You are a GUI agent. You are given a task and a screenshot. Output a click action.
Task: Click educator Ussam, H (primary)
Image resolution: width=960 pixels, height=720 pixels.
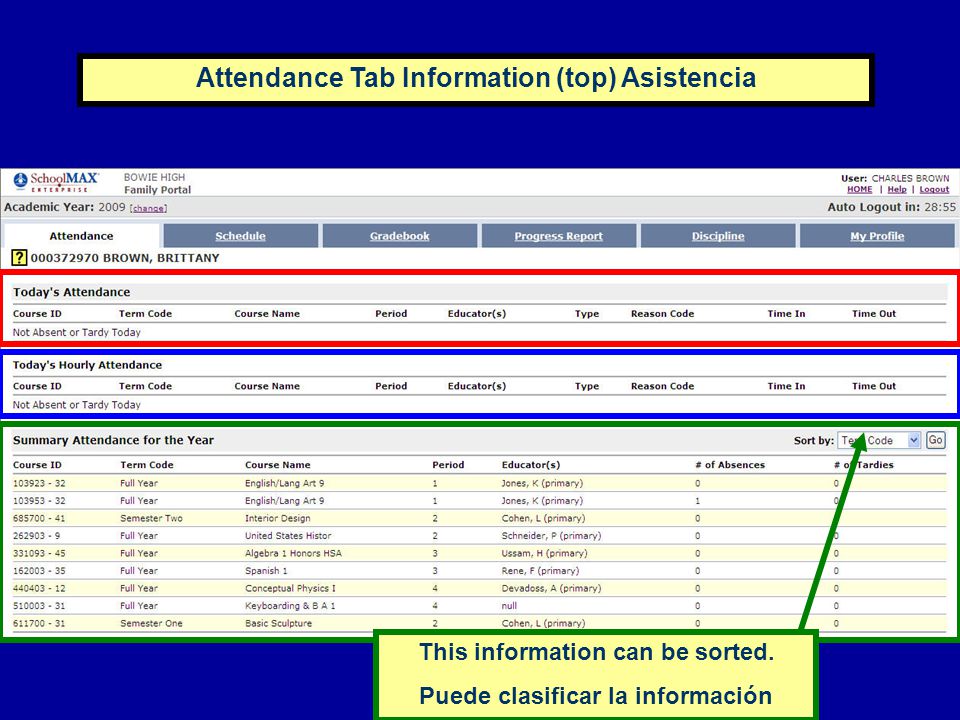544,553
